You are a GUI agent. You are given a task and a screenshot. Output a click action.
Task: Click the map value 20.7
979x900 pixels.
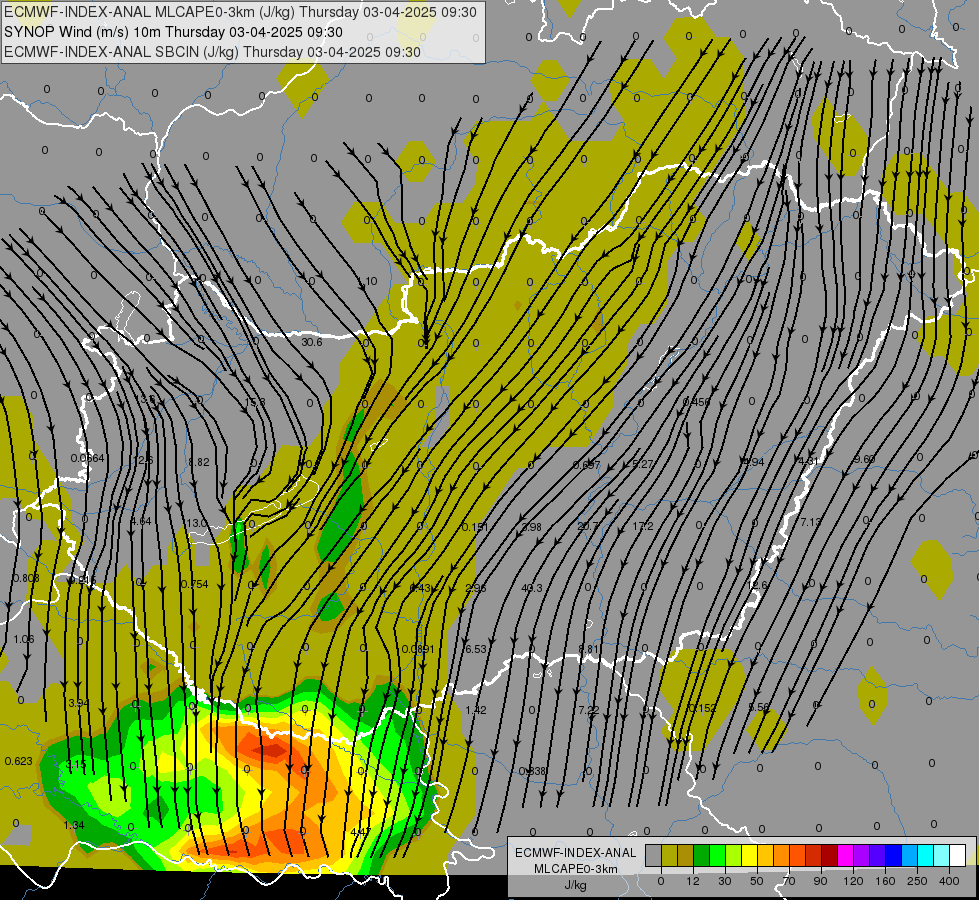[x=588, y=526]
